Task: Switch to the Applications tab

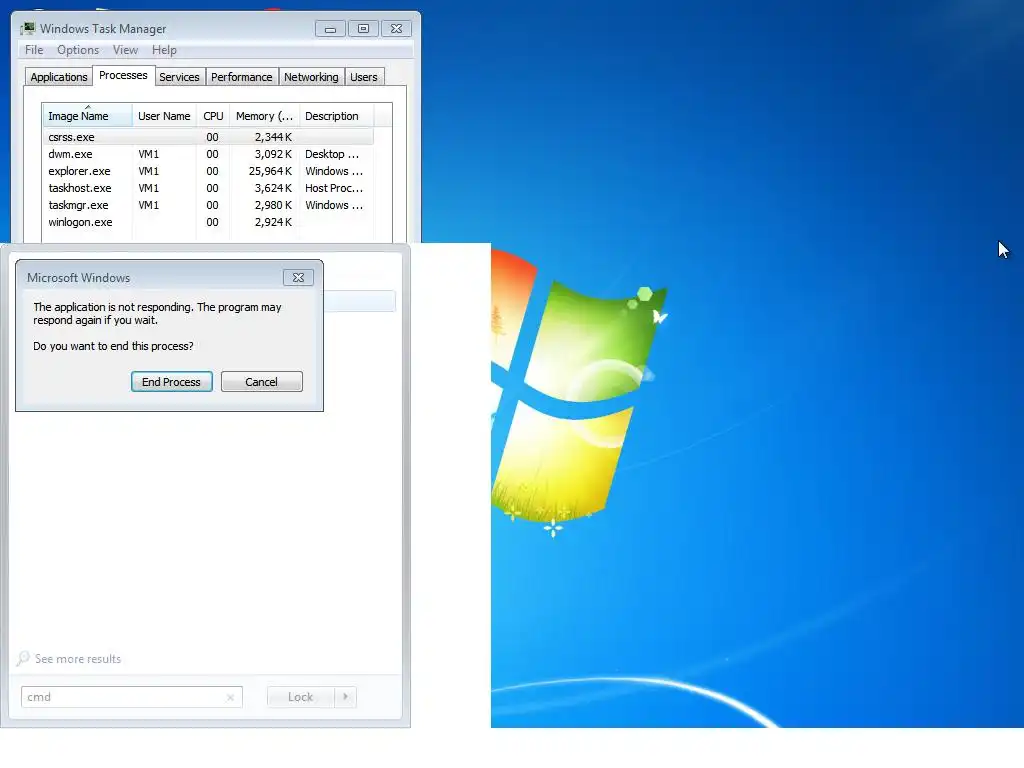Action: coord(59,77)
